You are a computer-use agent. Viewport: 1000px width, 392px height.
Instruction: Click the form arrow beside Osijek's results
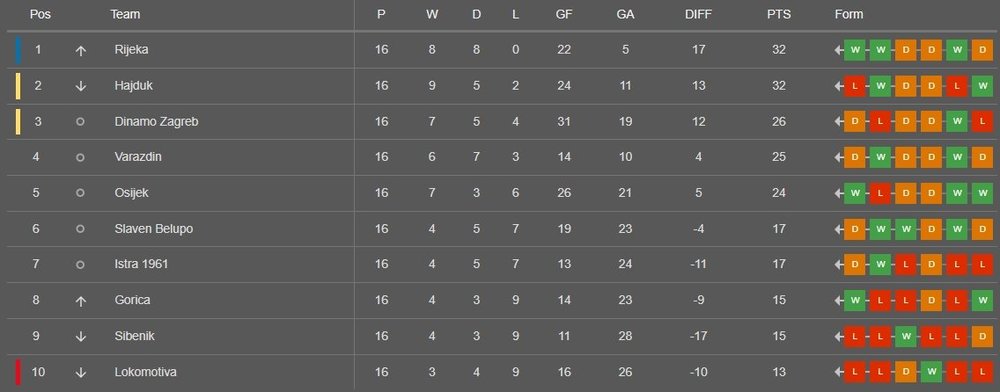pos(838,192)
